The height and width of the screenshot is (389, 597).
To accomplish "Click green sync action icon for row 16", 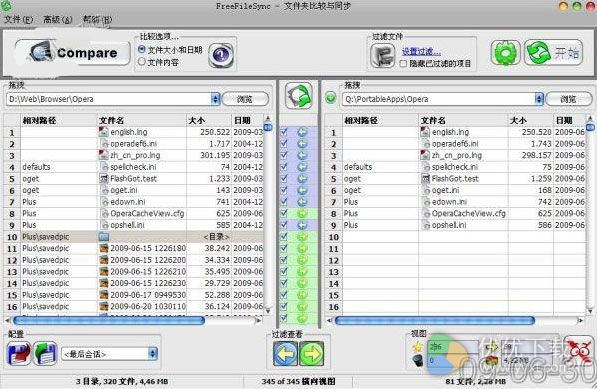I will (x=302, y=306).
